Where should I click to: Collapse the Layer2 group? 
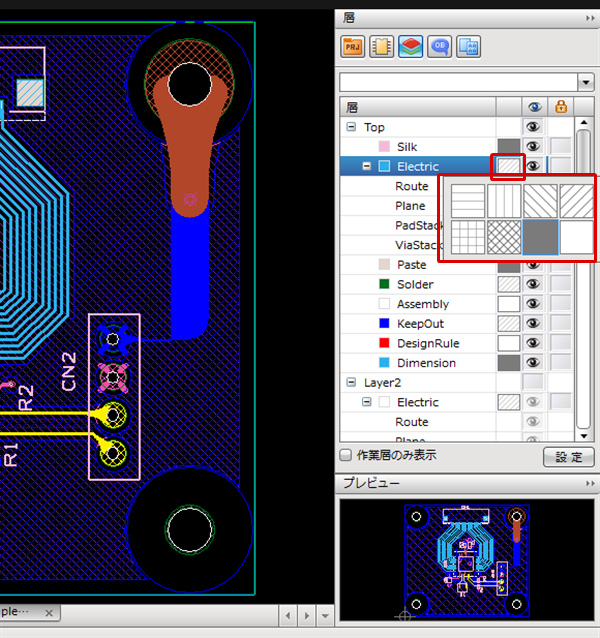(x=351, y=382)
